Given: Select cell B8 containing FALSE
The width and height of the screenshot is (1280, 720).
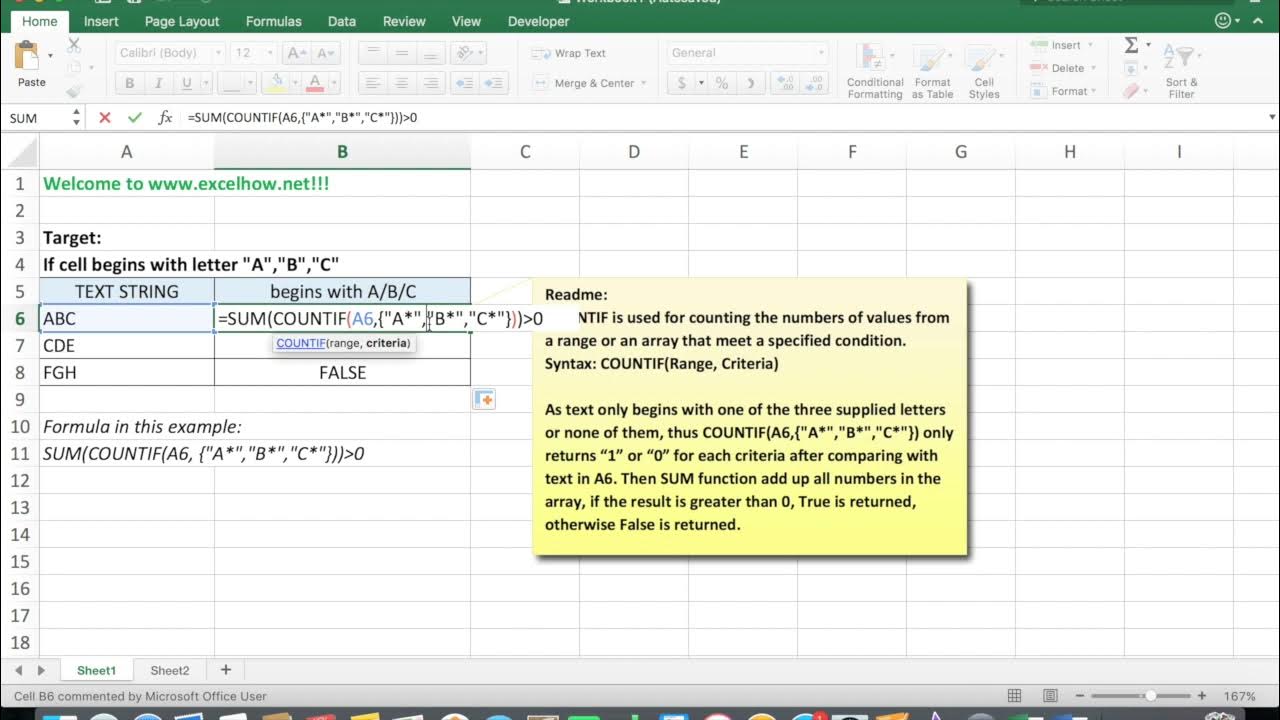Looking at the screenshot, I should coord(342,372).
